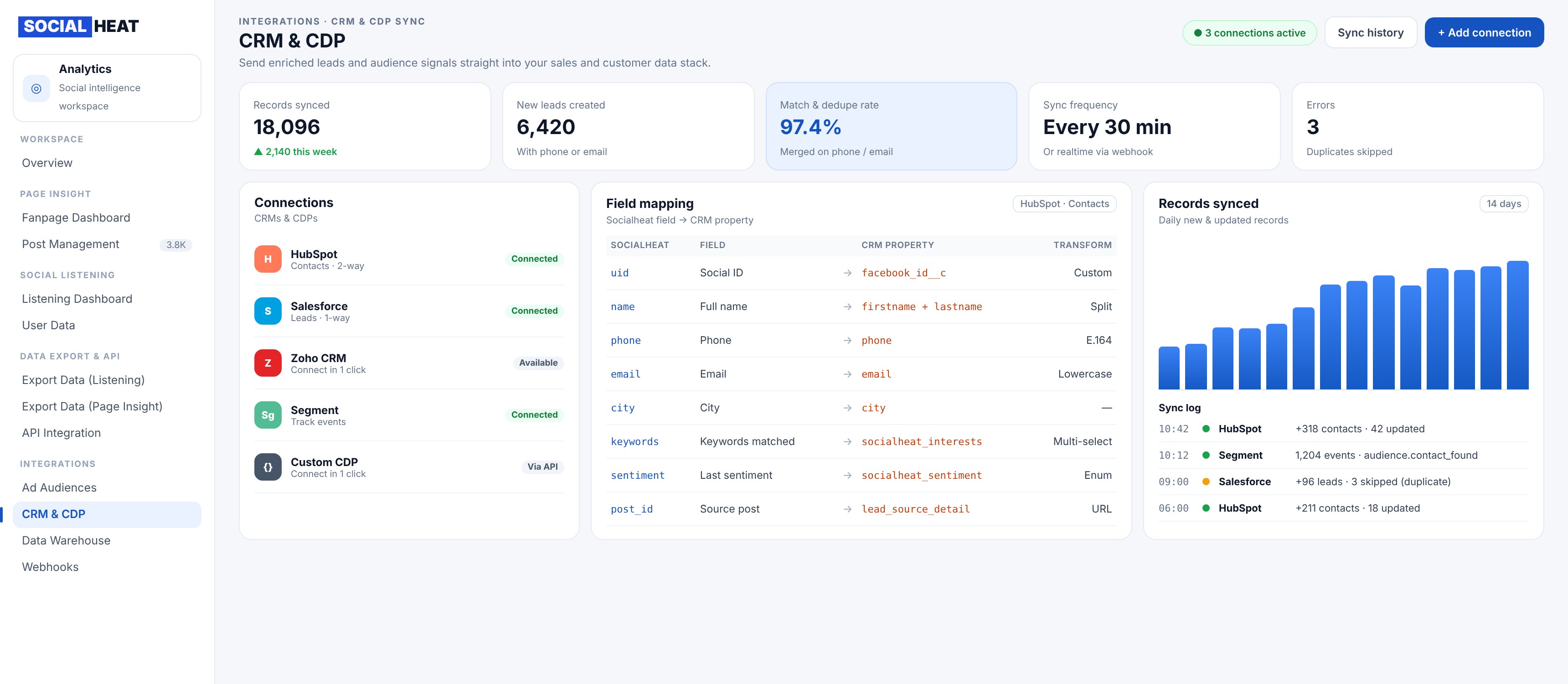Click the green status dot for 10:42 HubSpot log
Screen dimensions: 1568x684
pos(1205,429)
